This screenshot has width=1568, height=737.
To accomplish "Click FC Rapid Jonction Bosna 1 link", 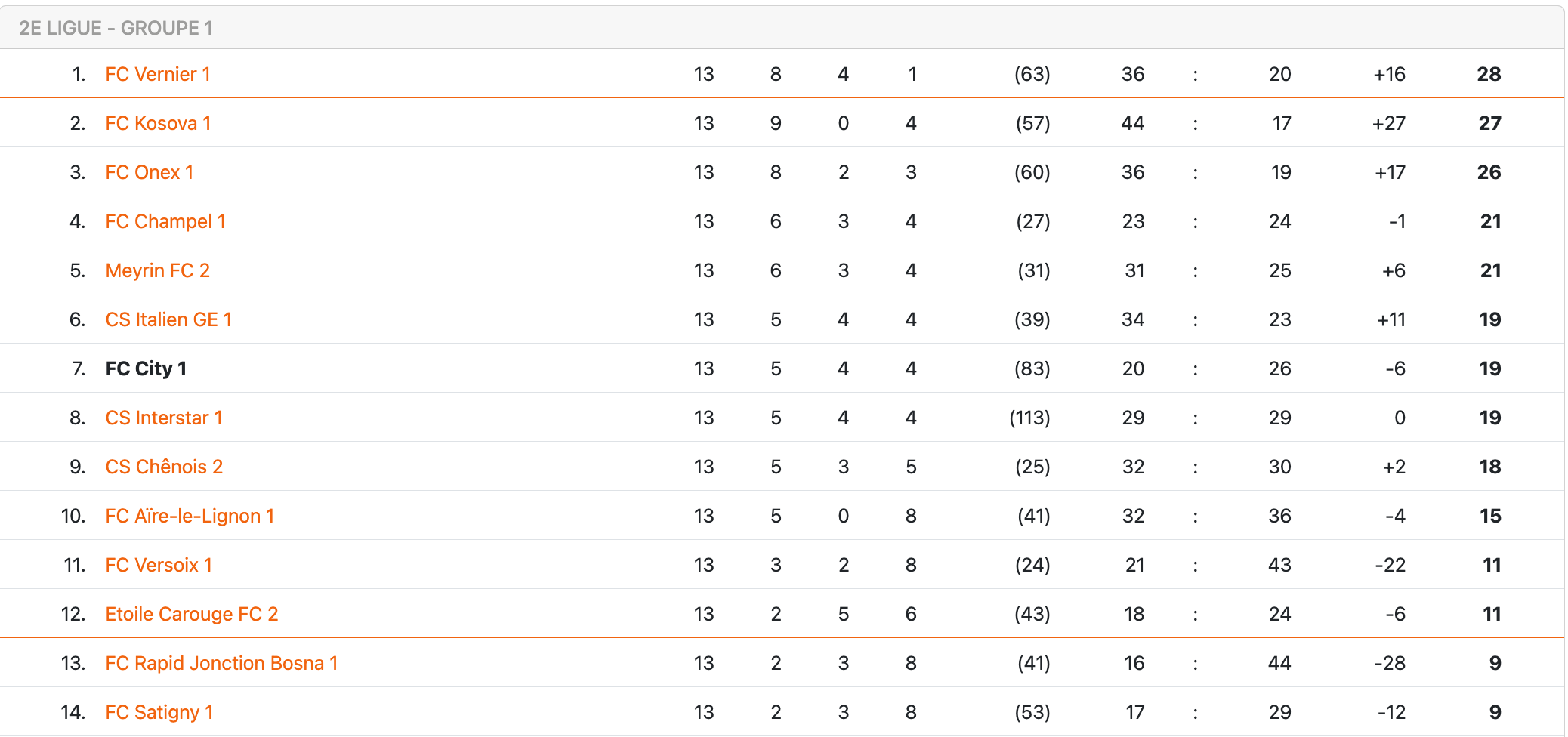I will tap(221, 663).
